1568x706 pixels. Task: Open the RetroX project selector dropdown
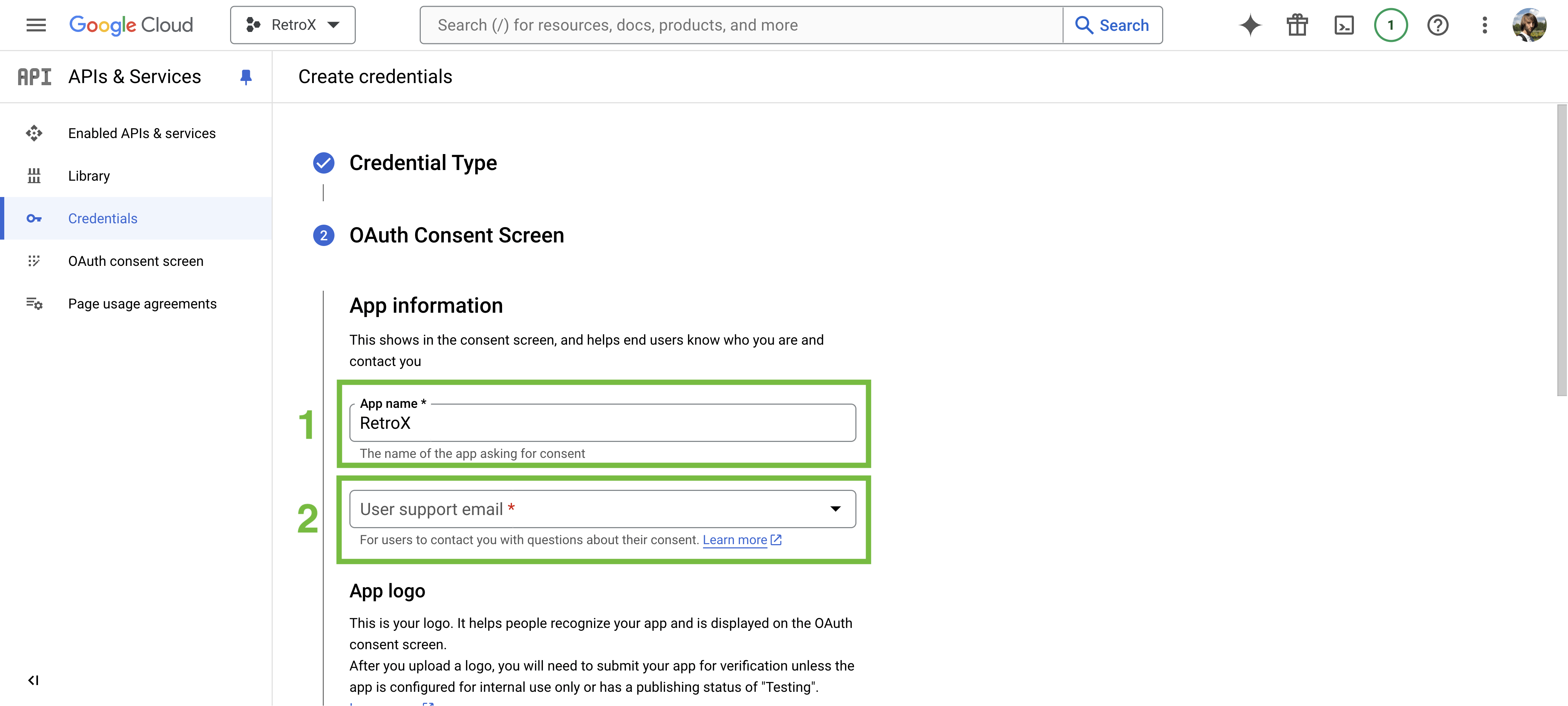pos(293,25)
